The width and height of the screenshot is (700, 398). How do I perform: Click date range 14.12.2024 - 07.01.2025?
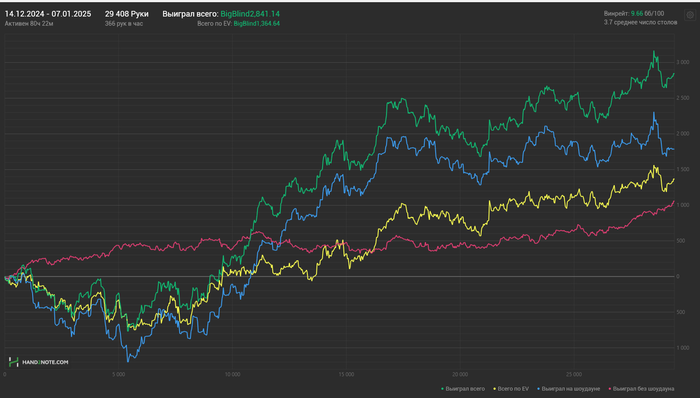[x=48, y=14]
